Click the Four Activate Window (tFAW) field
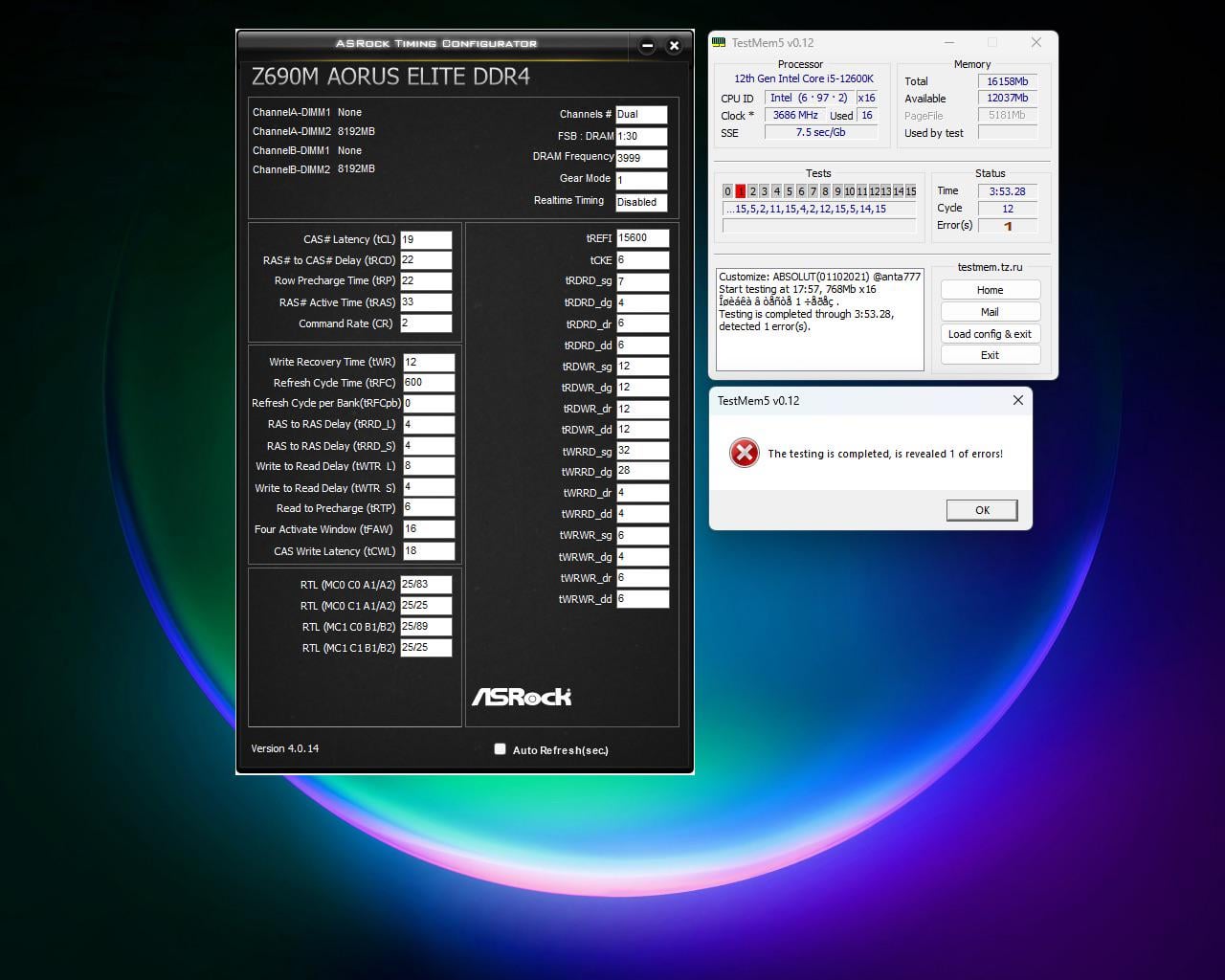The width and height of the screenshot is (1225, 980). (429, 529)
